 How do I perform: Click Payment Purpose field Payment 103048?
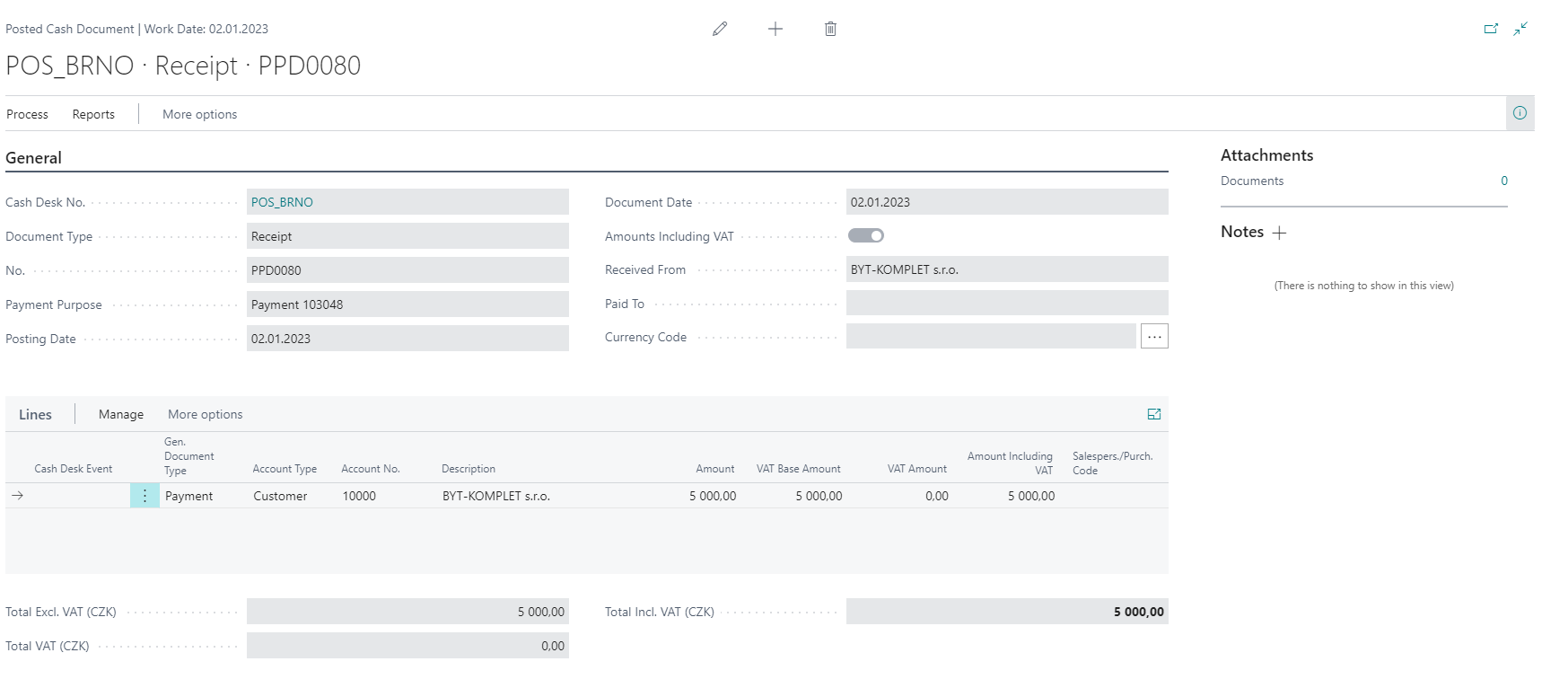407,304
